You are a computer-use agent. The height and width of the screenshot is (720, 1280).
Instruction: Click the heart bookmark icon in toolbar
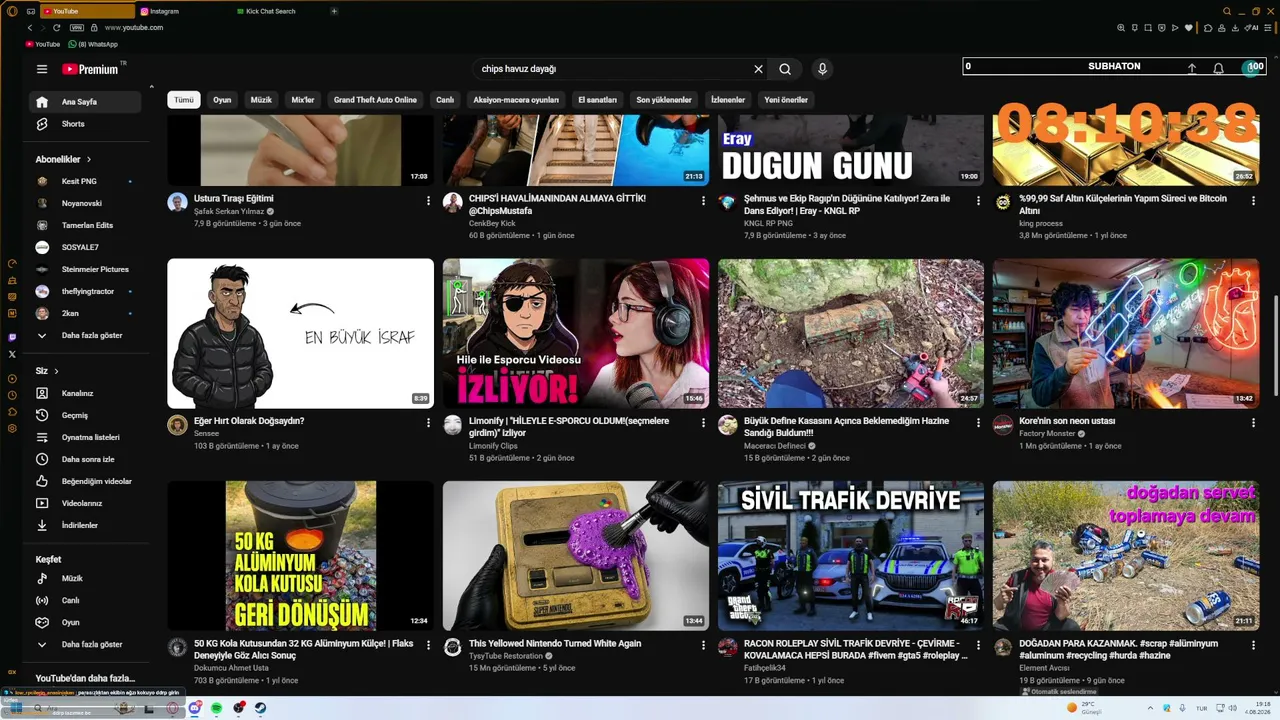pyautogui.click(x=1188, y=28)
